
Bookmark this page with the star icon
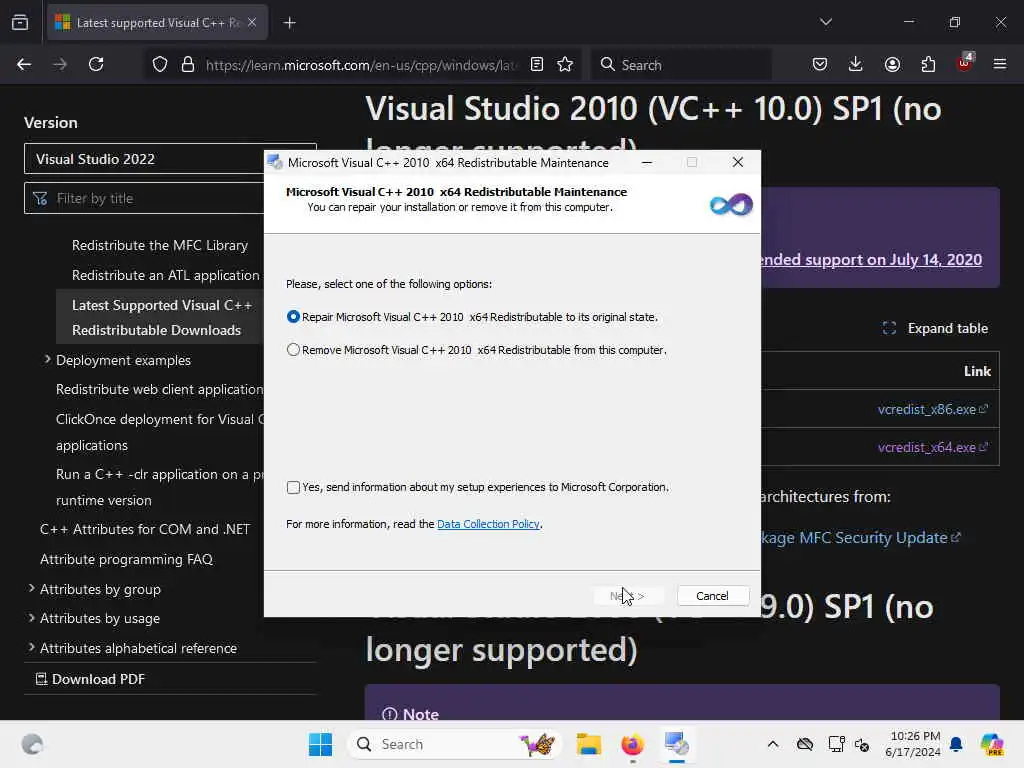click(565, 65)
